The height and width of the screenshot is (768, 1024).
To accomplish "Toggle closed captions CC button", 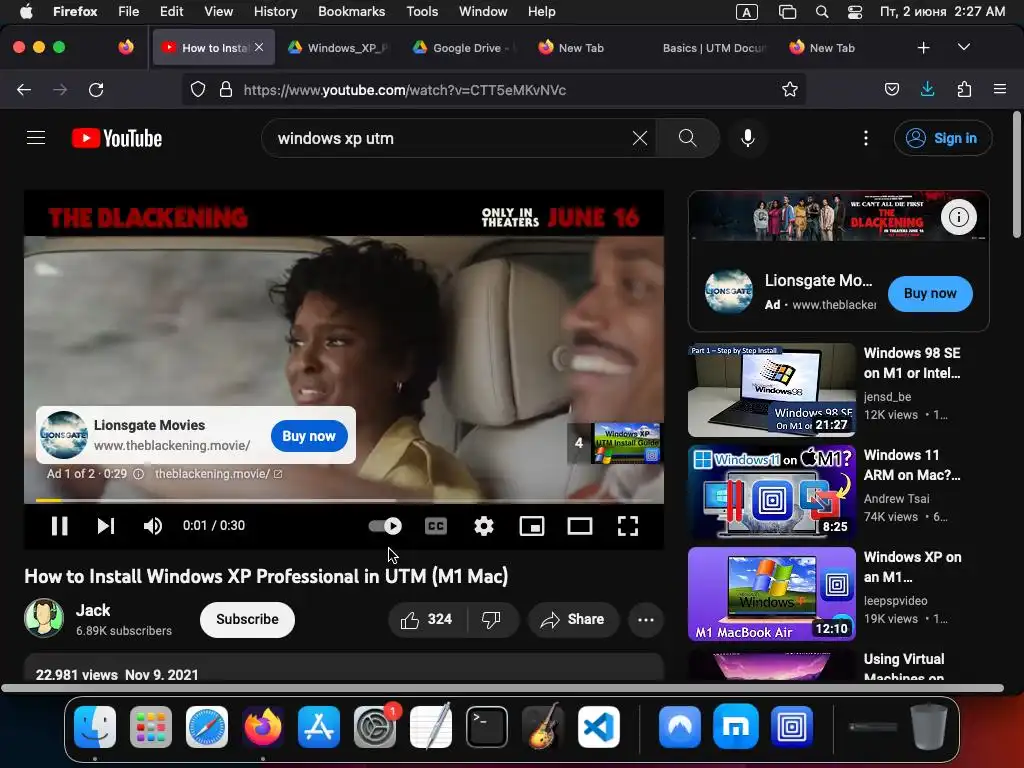I will point(436,526).
